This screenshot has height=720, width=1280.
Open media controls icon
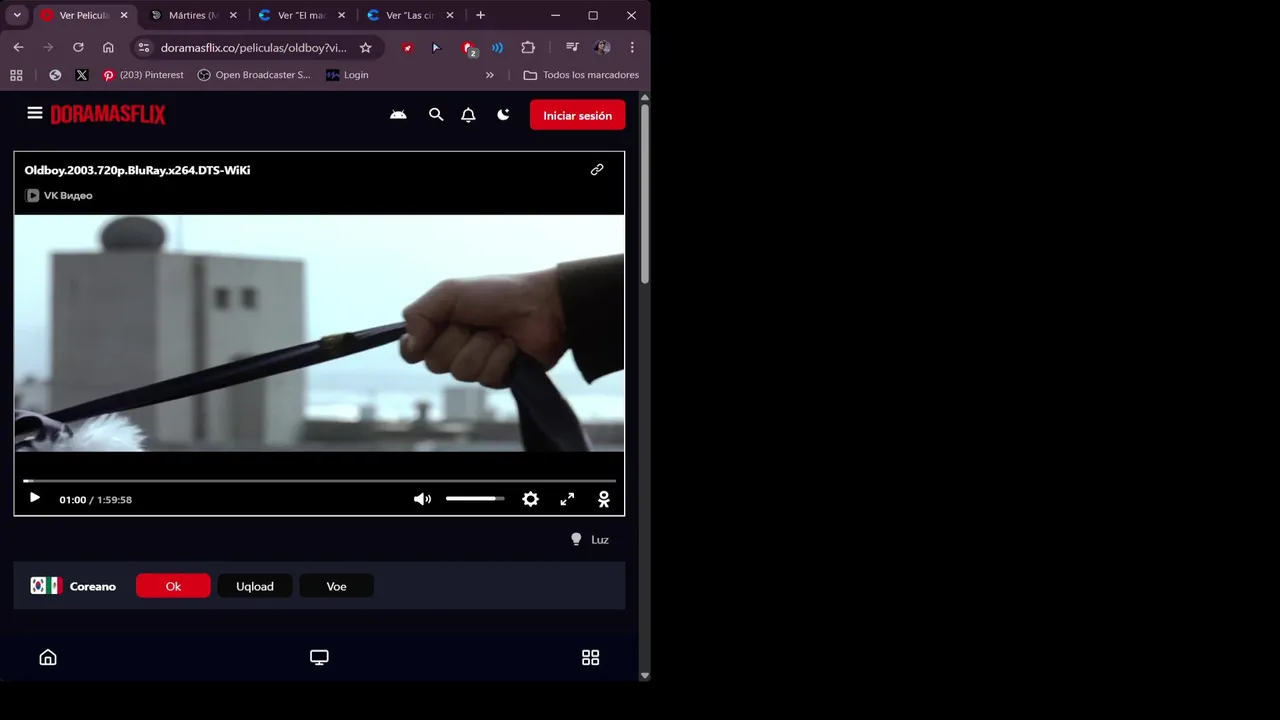pos(572,47)
